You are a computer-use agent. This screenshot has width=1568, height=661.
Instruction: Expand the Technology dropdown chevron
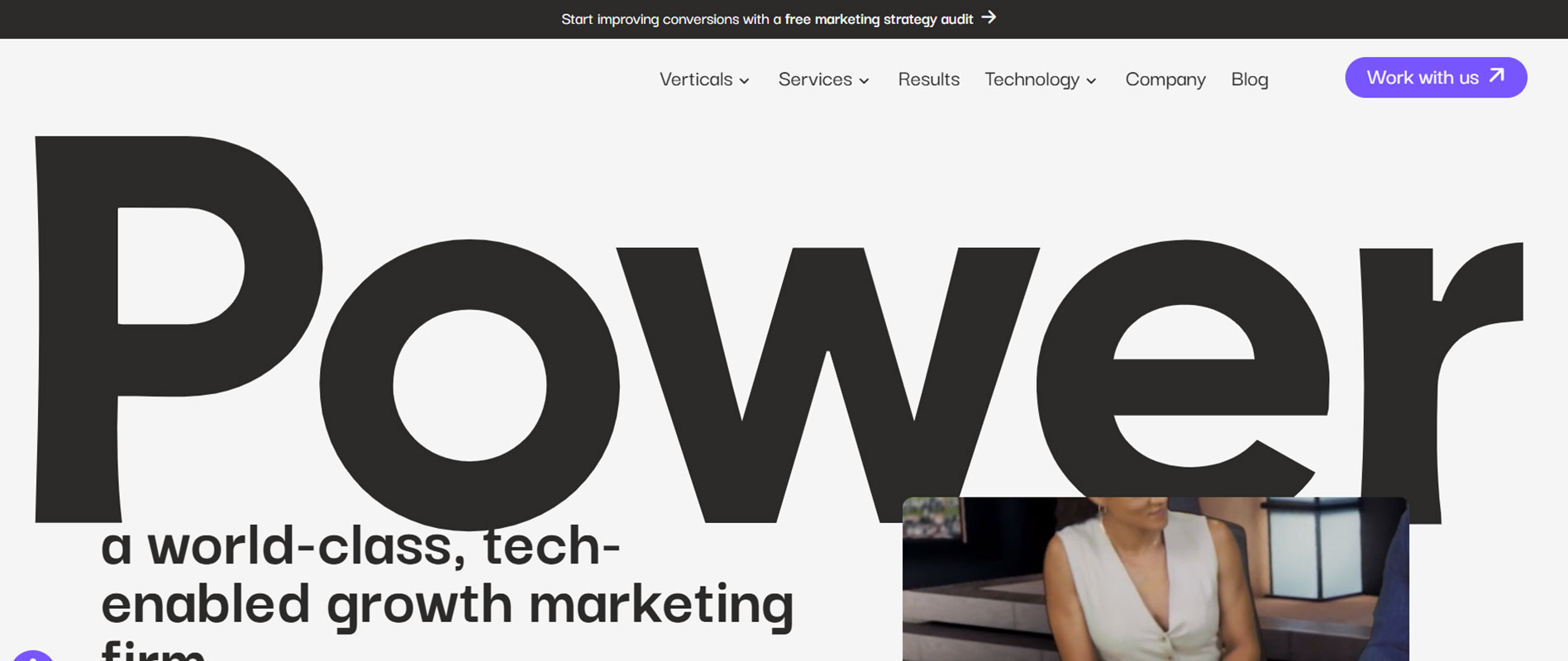point(1091,81)
